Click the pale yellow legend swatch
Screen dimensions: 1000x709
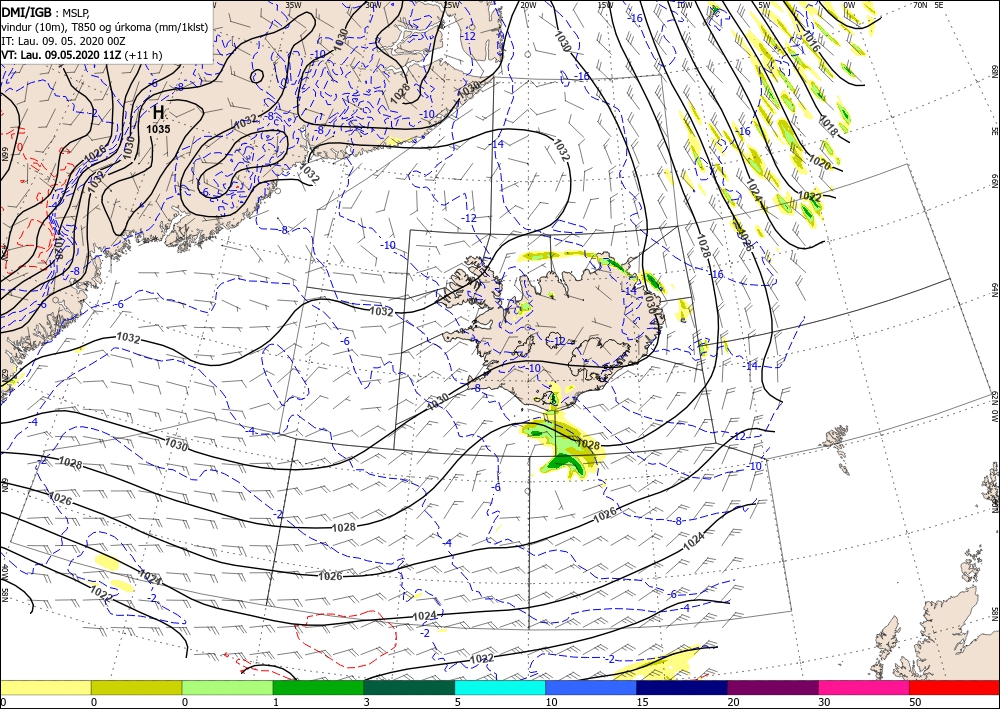pyautogui.click(x=45, y=687)
